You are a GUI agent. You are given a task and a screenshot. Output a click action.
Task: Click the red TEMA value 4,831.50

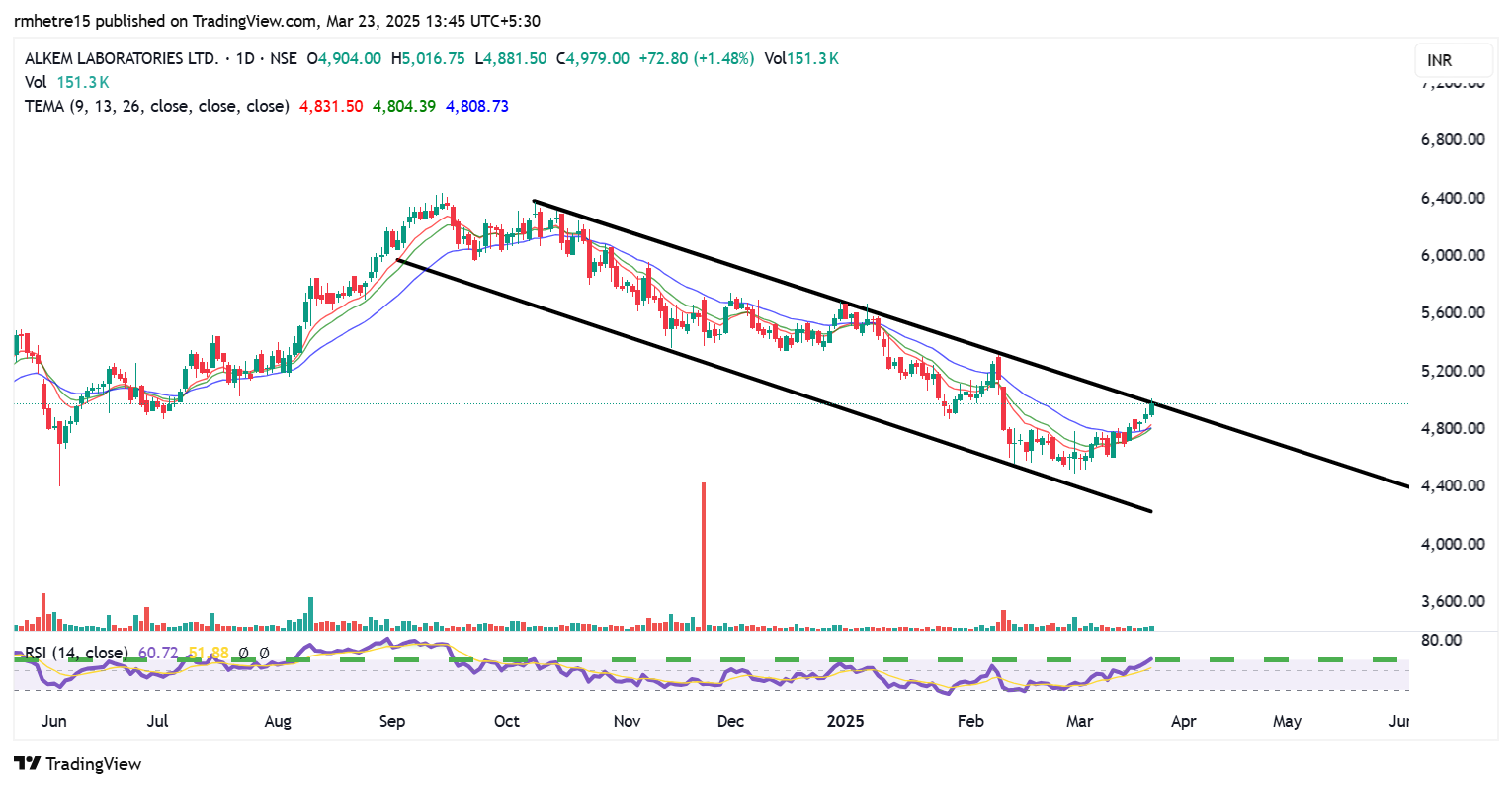pyautogui.click(x=331, y=106)
